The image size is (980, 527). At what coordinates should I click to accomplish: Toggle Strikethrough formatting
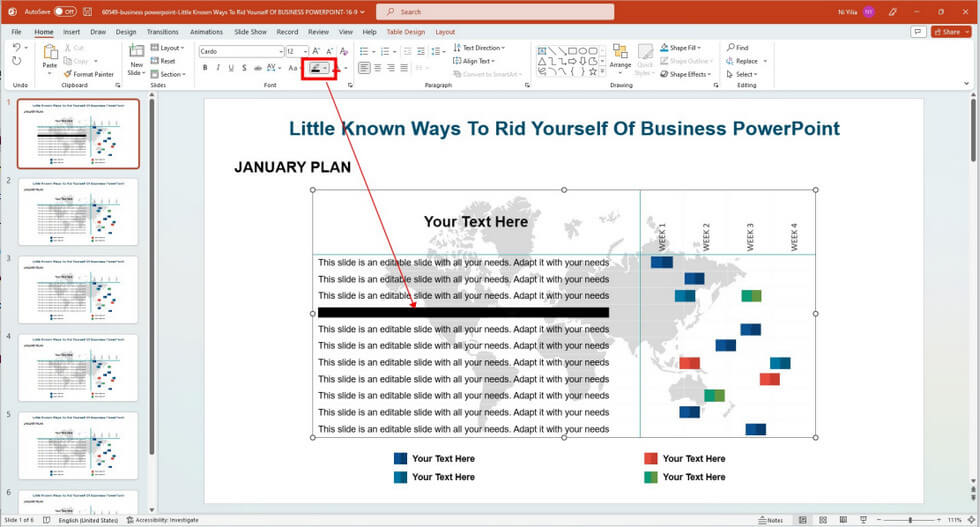(x=257, y=68)
